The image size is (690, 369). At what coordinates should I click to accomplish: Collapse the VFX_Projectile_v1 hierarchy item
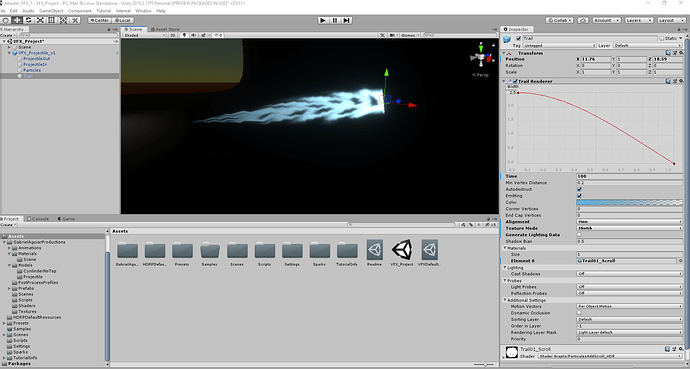tap(10, 53)
